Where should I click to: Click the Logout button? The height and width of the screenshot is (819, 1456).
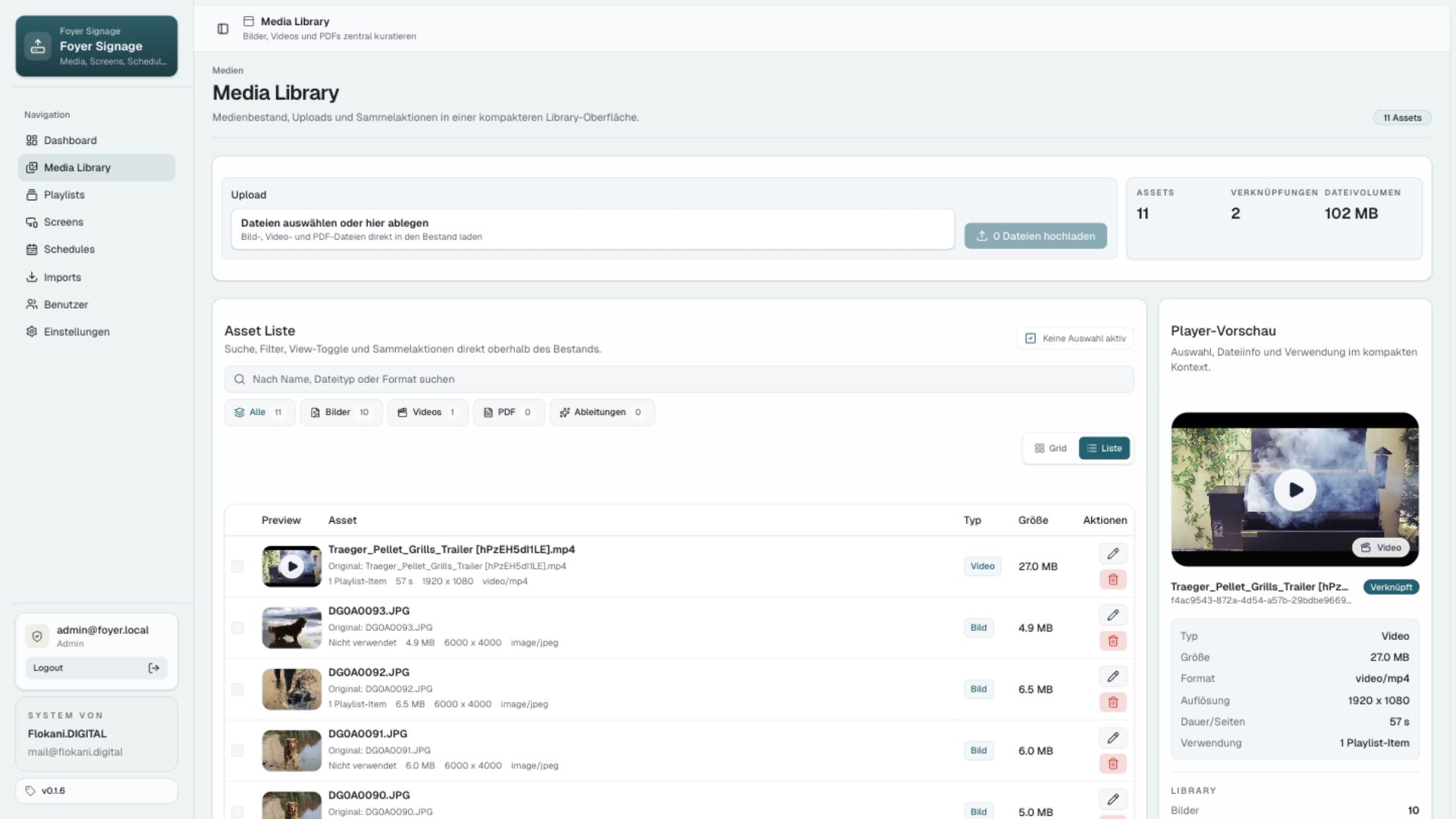click(x=96, y=668)
